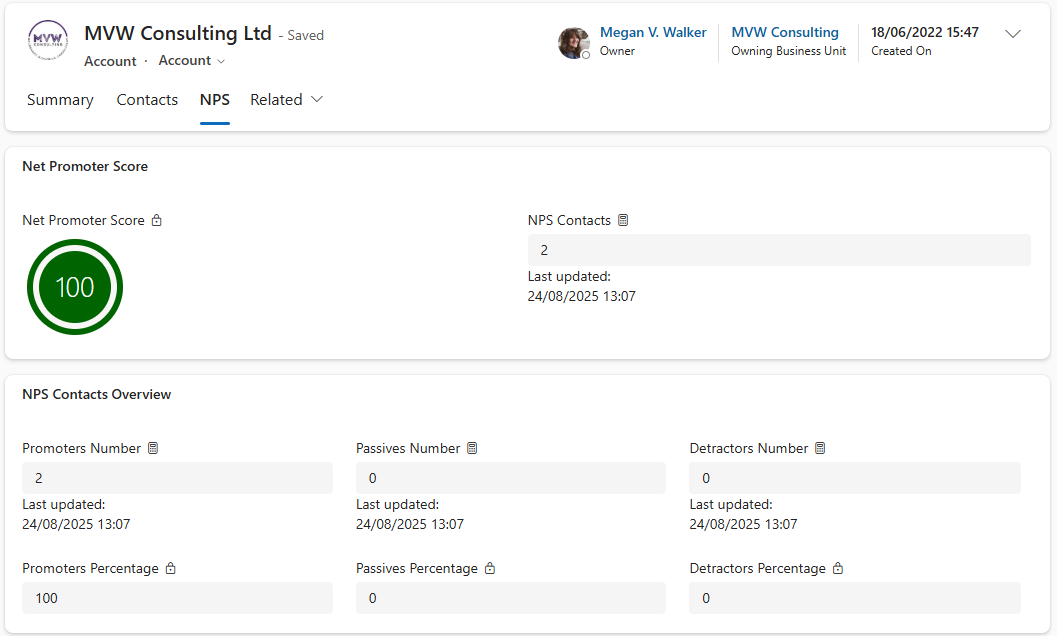Click the lock icon beside Promoters Percentage
Screen dimensions: 1057x636
(x=171, y=569)
